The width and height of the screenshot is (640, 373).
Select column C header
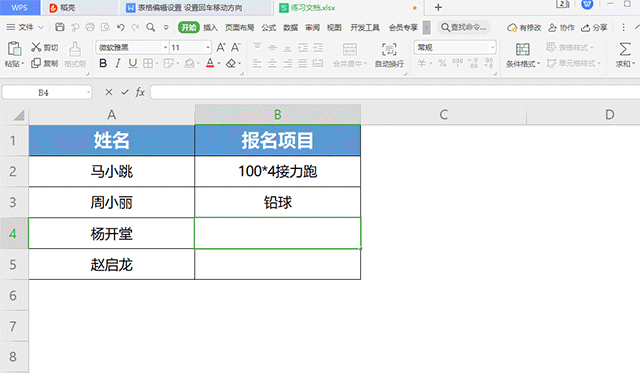444,115
